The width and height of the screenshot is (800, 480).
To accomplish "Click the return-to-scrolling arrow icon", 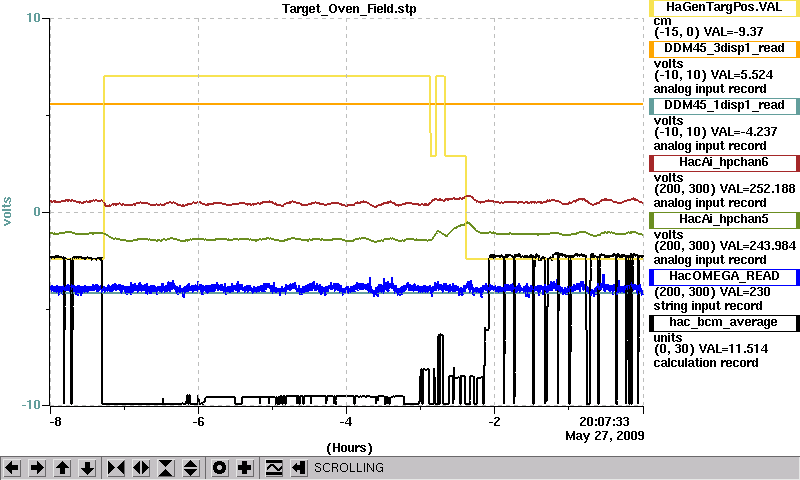I will pyautogui.click(x=299, y=467).
